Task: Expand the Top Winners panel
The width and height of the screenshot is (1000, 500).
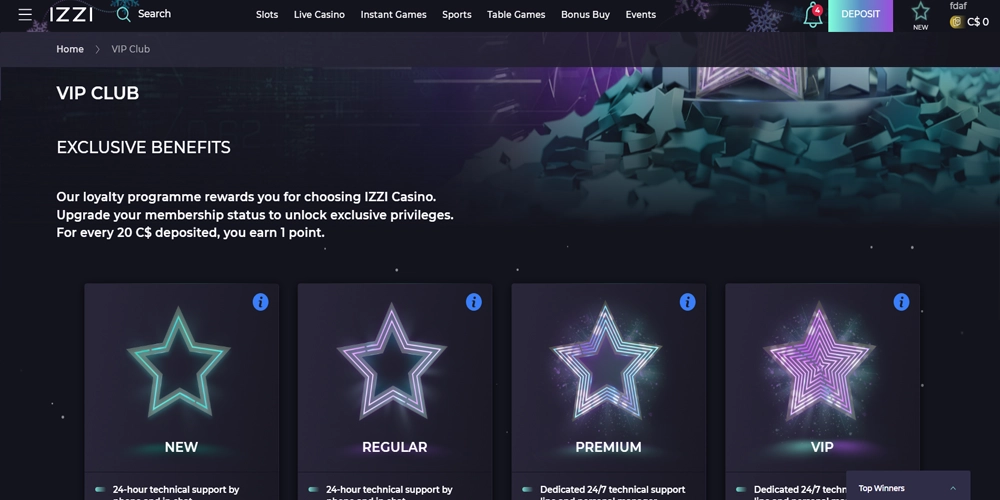Action: [x=952, y=488]
